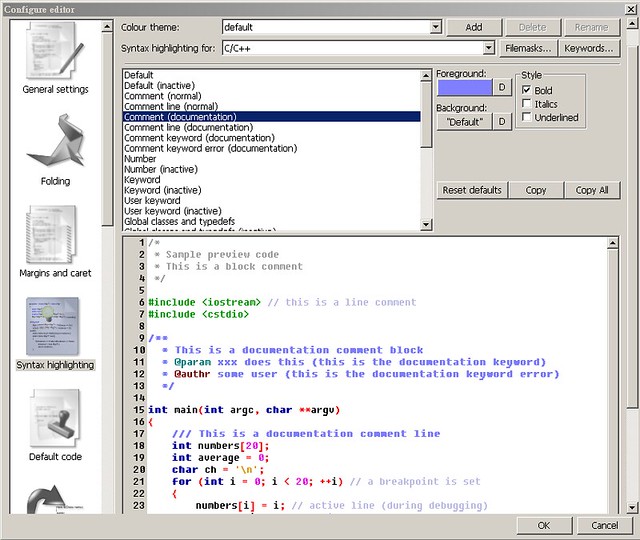Select the "Number" style list item
Image resolution: width=640 pixels, height=540 pixels.
coord(271,159)
